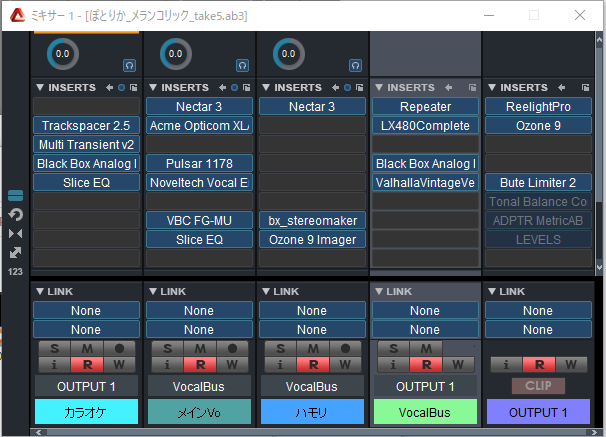Mute the VocalBus channel
Viewport: 606px width, 437px height.
(x=426, y=349)
